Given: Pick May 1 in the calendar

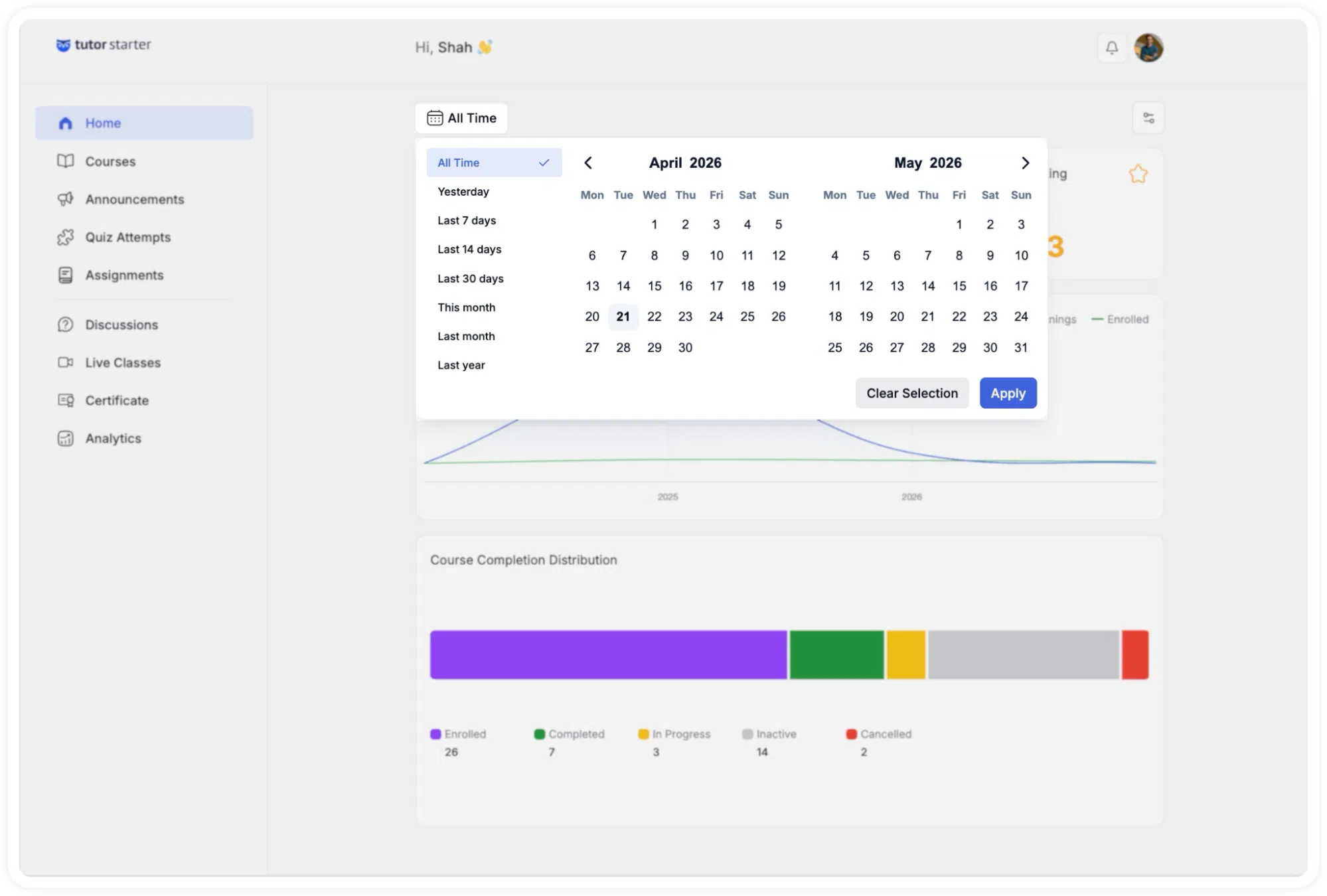Looking at the screenshot, I should 959,224.
